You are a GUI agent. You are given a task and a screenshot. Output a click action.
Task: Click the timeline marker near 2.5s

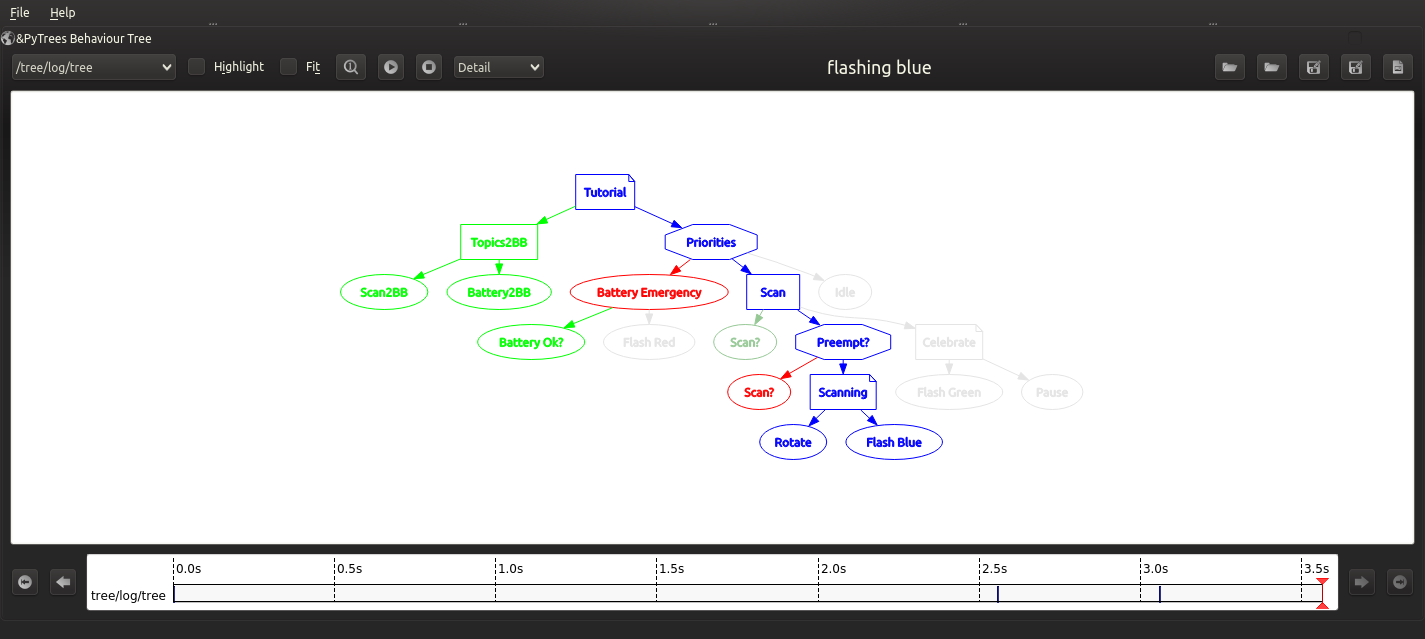tap(998, 593)
